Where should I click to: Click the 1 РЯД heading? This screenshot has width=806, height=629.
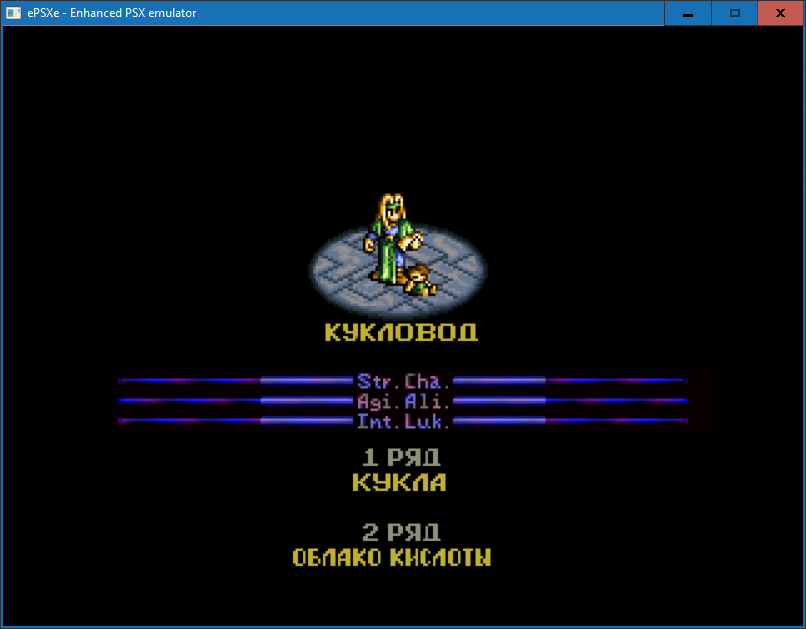[x=401, y=457]
